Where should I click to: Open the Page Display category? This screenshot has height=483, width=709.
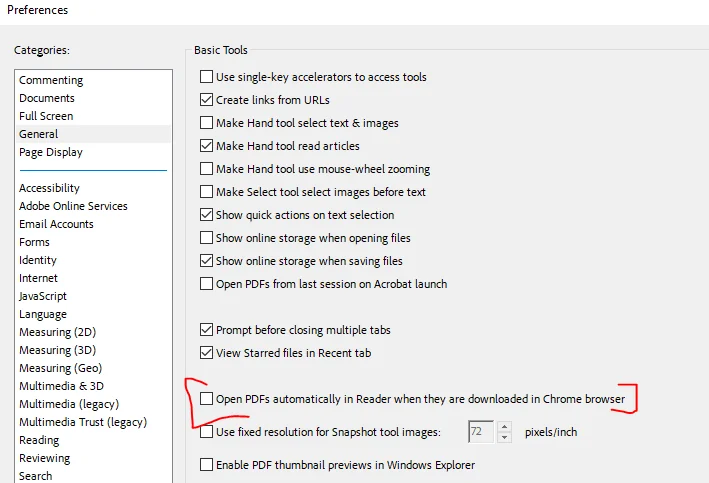51,152
